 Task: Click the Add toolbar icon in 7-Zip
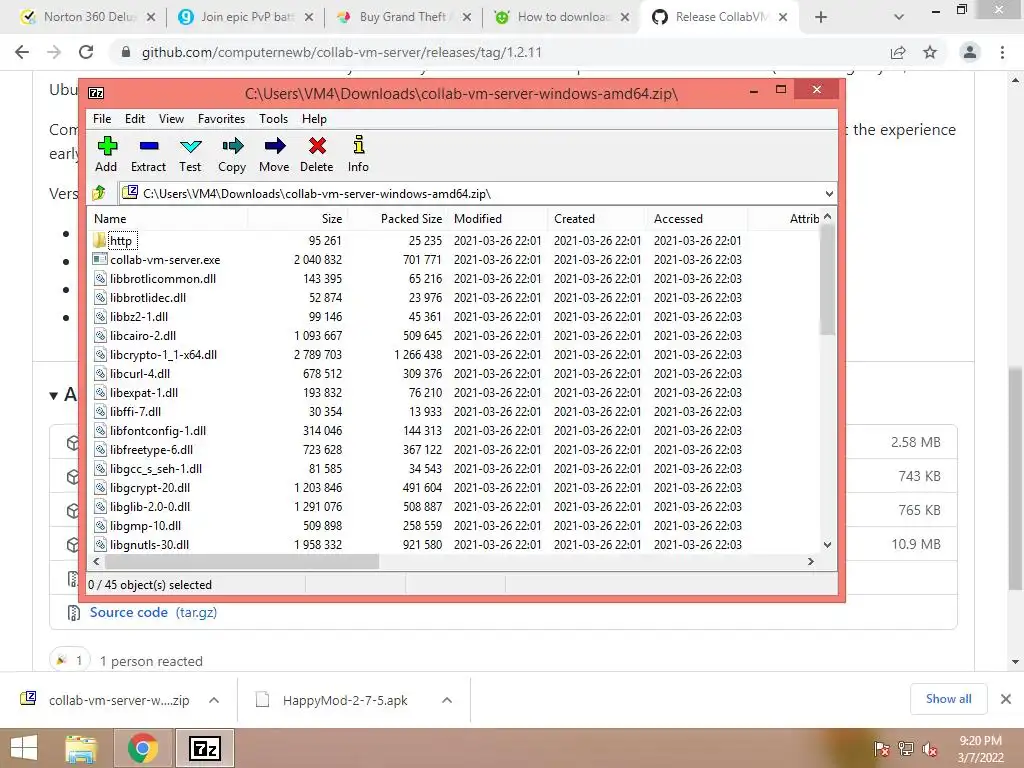(x=107, y=146)
